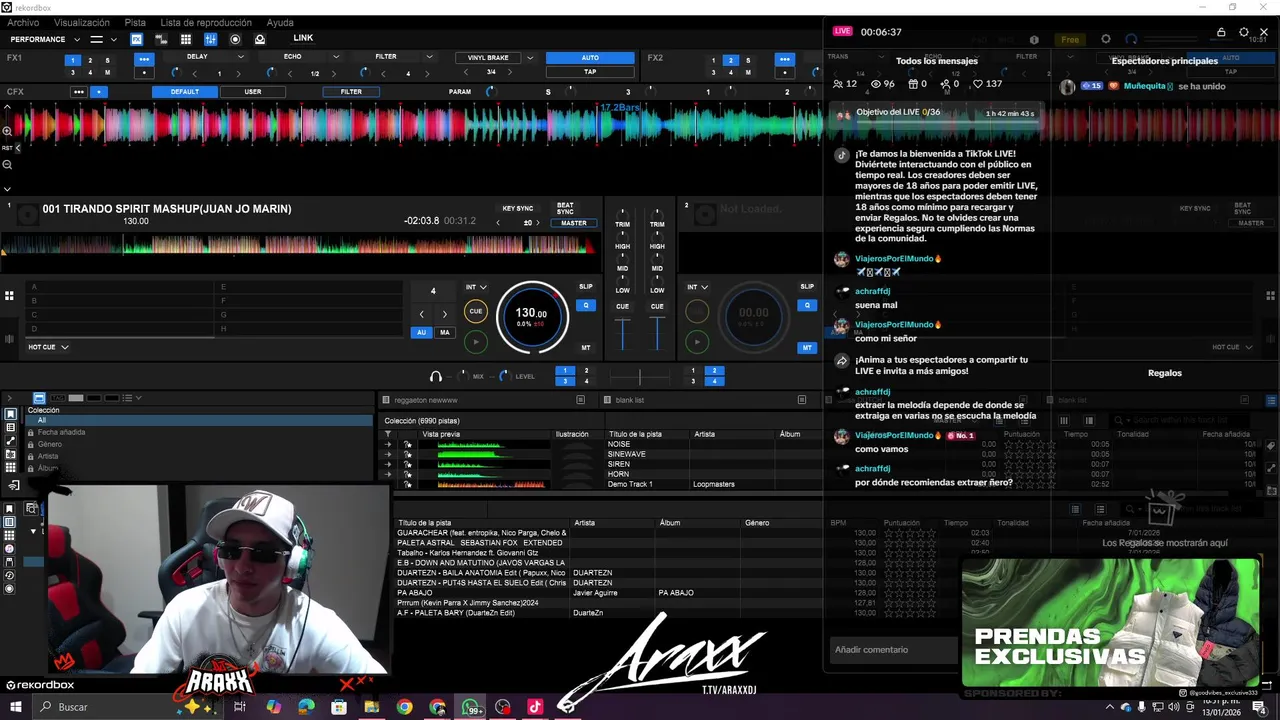Screen dimensions: 1280x720
Task: Click the TAP tempo button in FX1
Action: [590, 72]
